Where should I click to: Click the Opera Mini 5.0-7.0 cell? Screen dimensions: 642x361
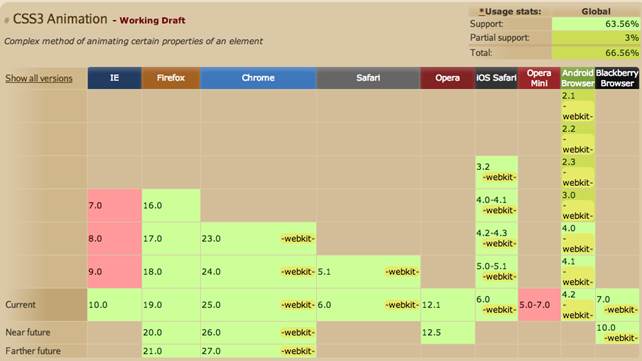point(539,305)
